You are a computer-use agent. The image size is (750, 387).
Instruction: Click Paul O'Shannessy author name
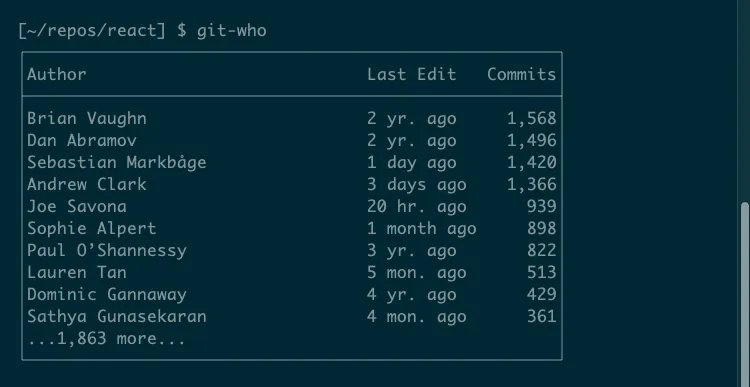(107, 251)
